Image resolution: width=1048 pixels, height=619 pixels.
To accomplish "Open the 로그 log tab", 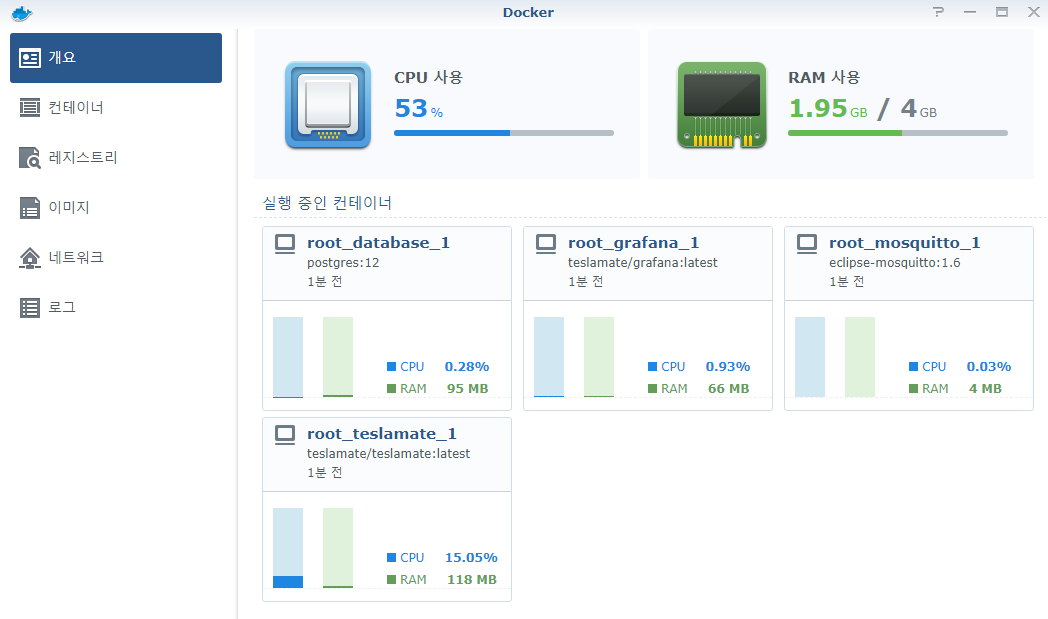I will click(116, 307).
